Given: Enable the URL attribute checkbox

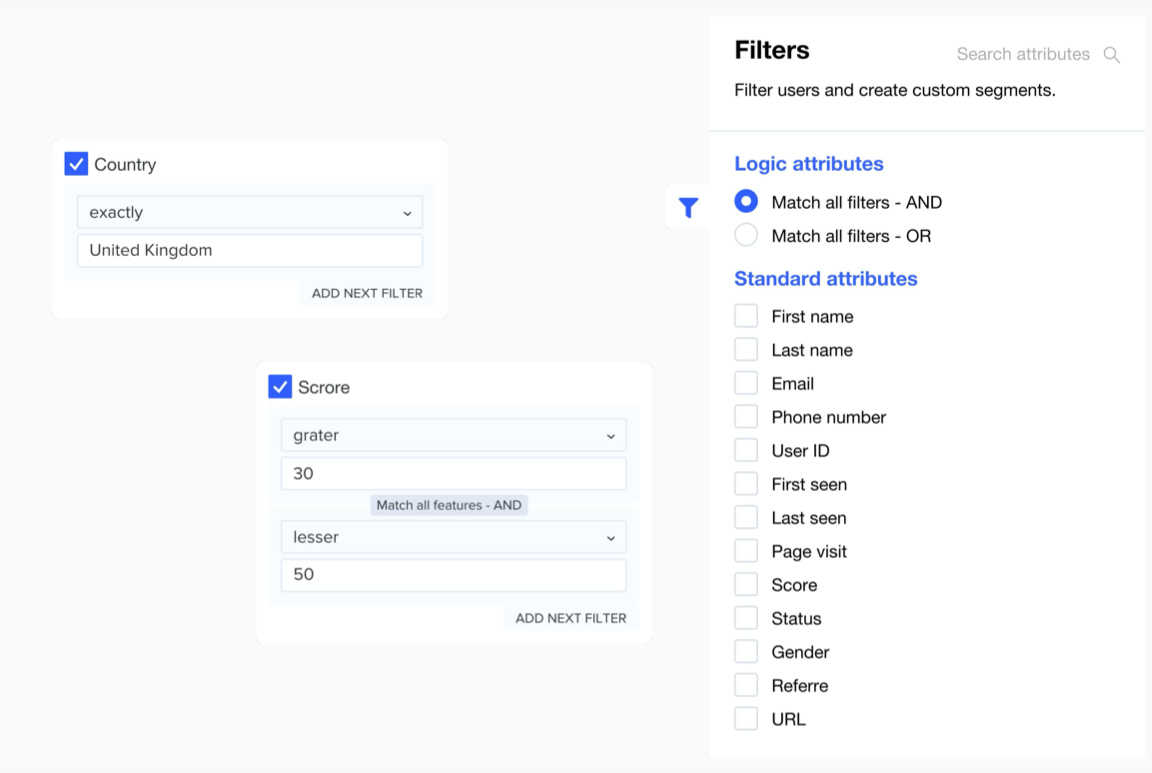Looking at the screenshot, I should pos(746,719).
